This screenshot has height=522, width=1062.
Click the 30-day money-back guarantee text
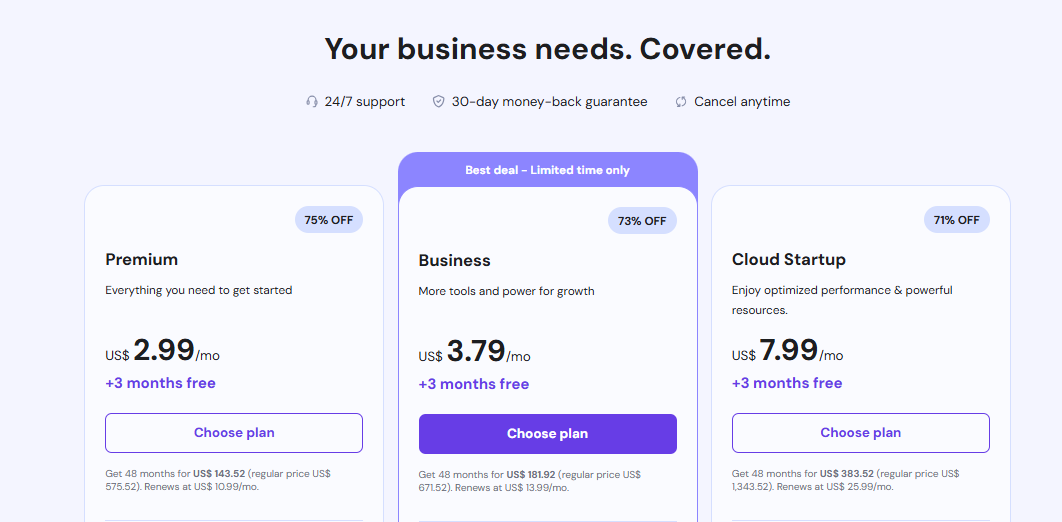pyautogui.click(x=549, y=102)
